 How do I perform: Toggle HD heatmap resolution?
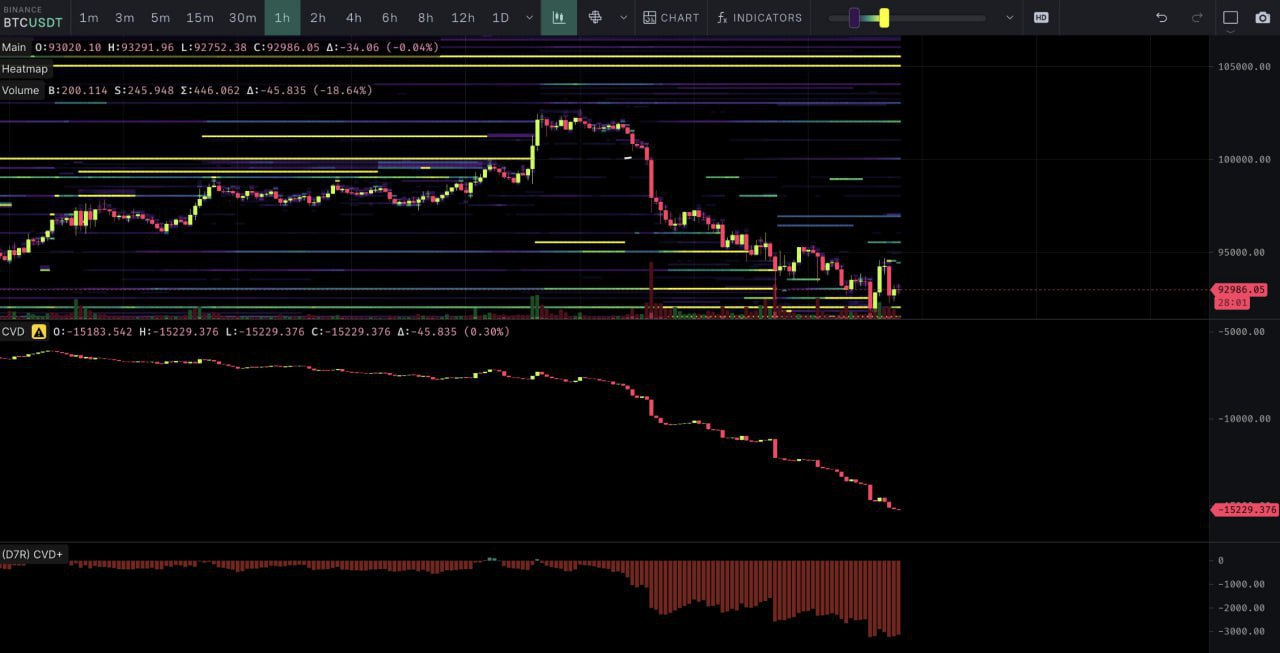coord(1040,17)
